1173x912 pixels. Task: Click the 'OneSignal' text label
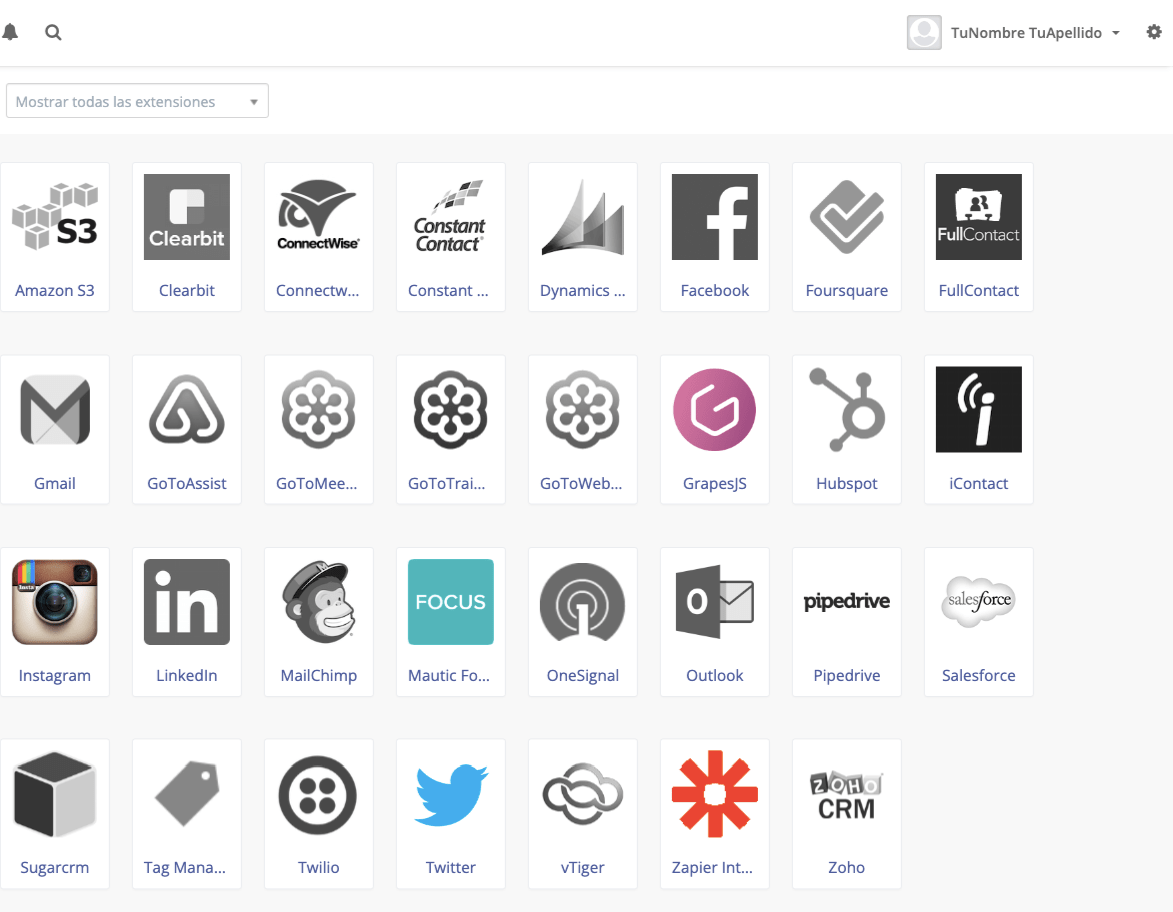tap(583, 676)
